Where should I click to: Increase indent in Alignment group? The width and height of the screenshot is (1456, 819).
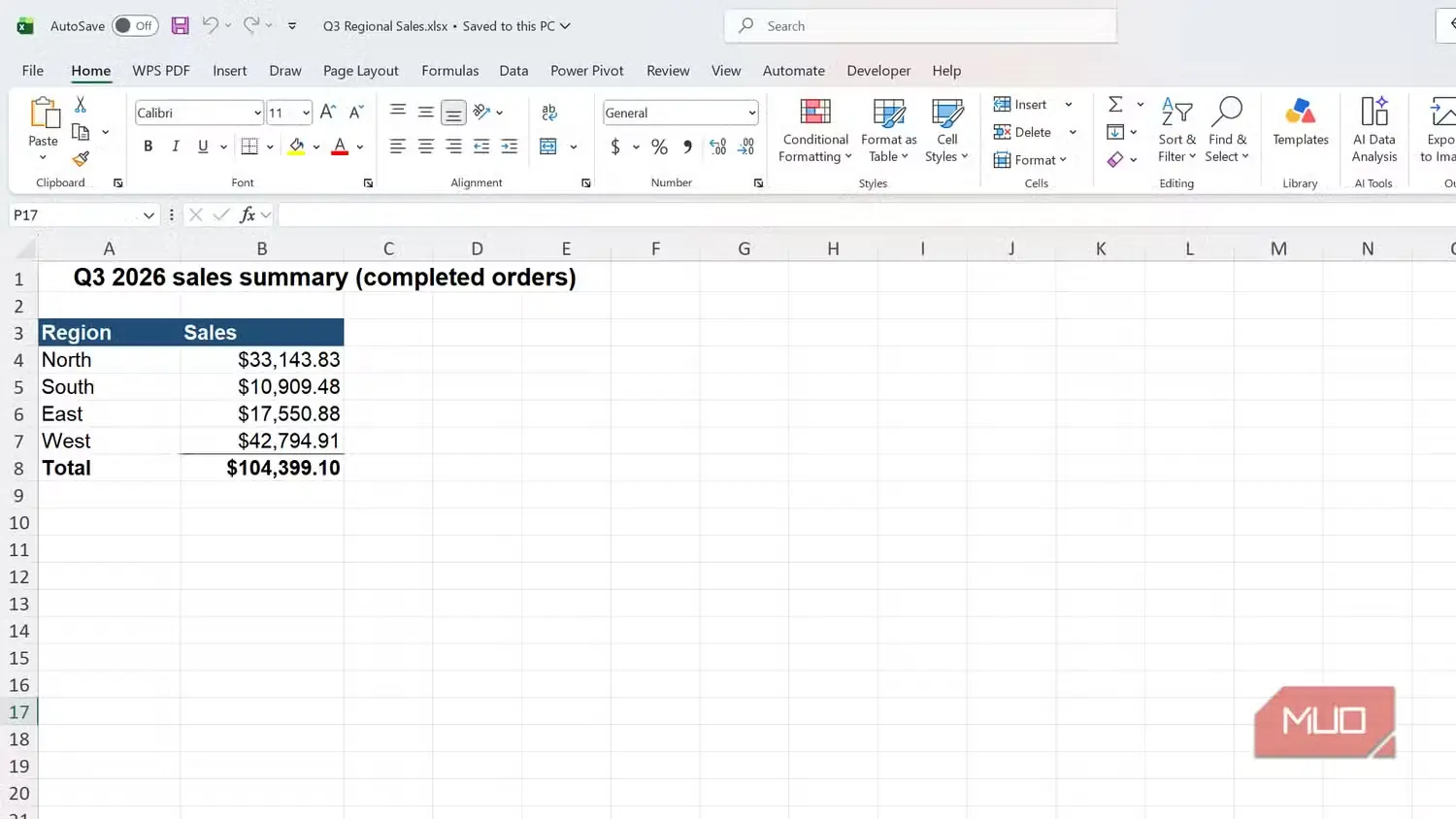509,147
